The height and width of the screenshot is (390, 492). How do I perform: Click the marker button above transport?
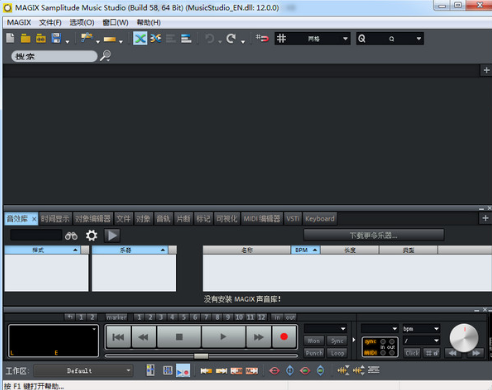tap(117, 317)
